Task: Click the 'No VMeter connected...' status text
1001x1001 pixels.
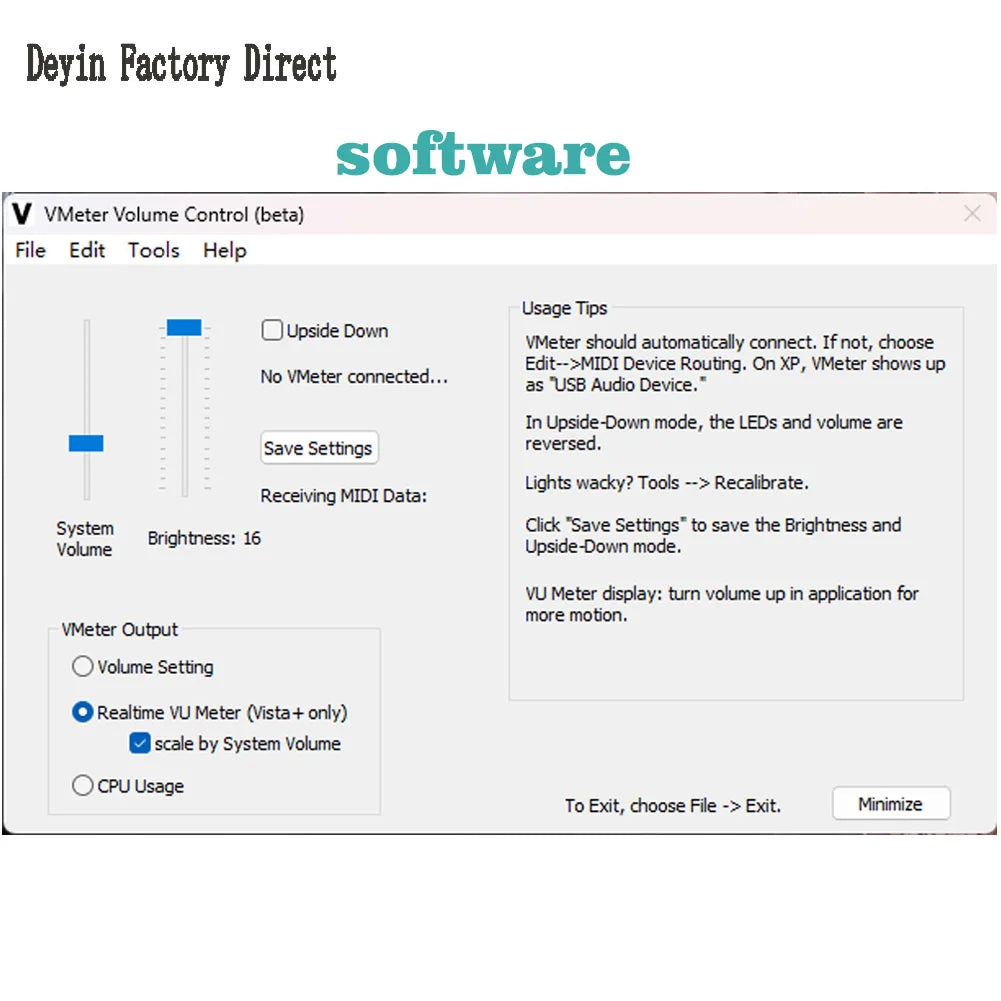Action: tap(354, 377)
